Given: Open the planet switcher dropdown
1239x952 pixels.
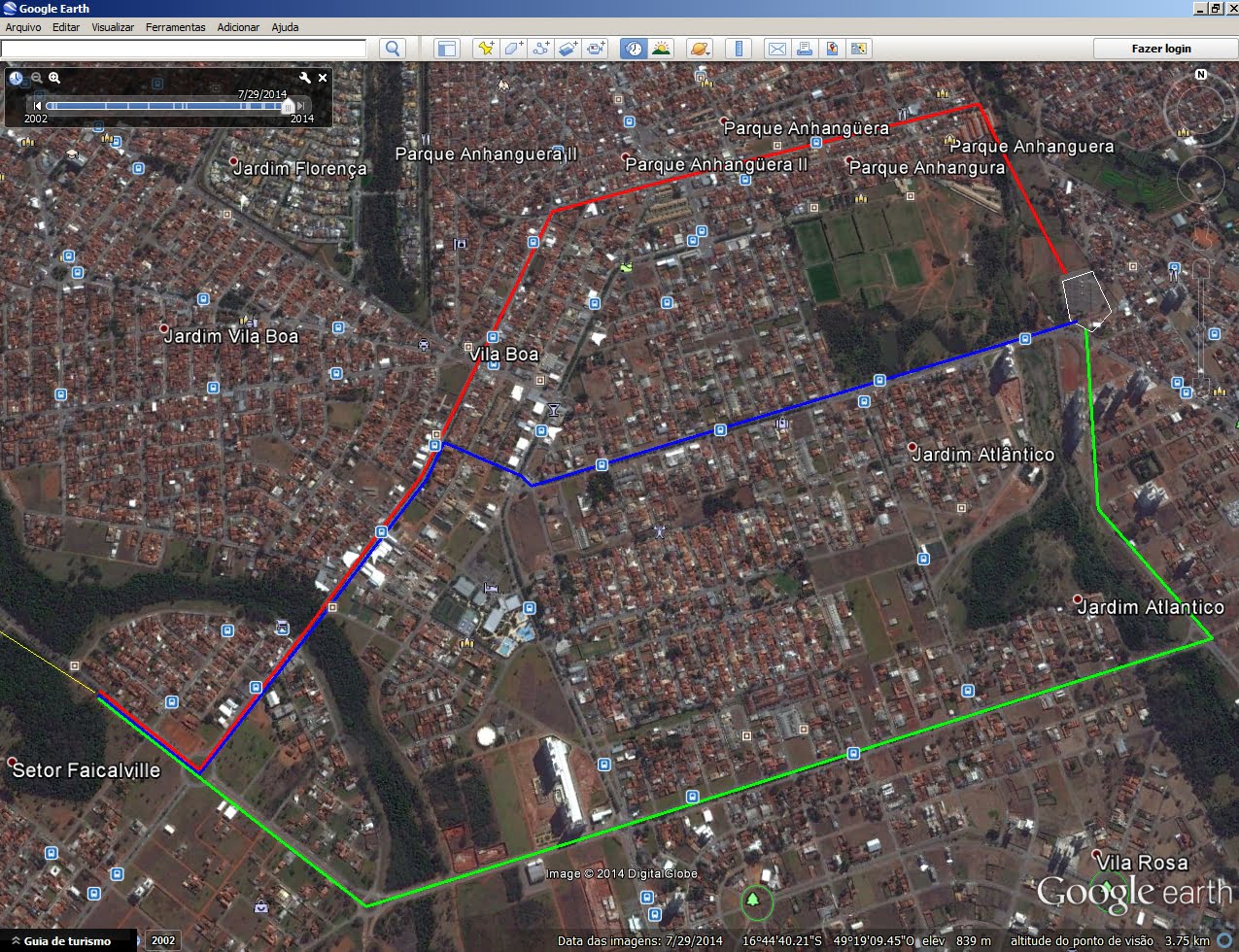Looking at the screenshot, I should [700, 49].
